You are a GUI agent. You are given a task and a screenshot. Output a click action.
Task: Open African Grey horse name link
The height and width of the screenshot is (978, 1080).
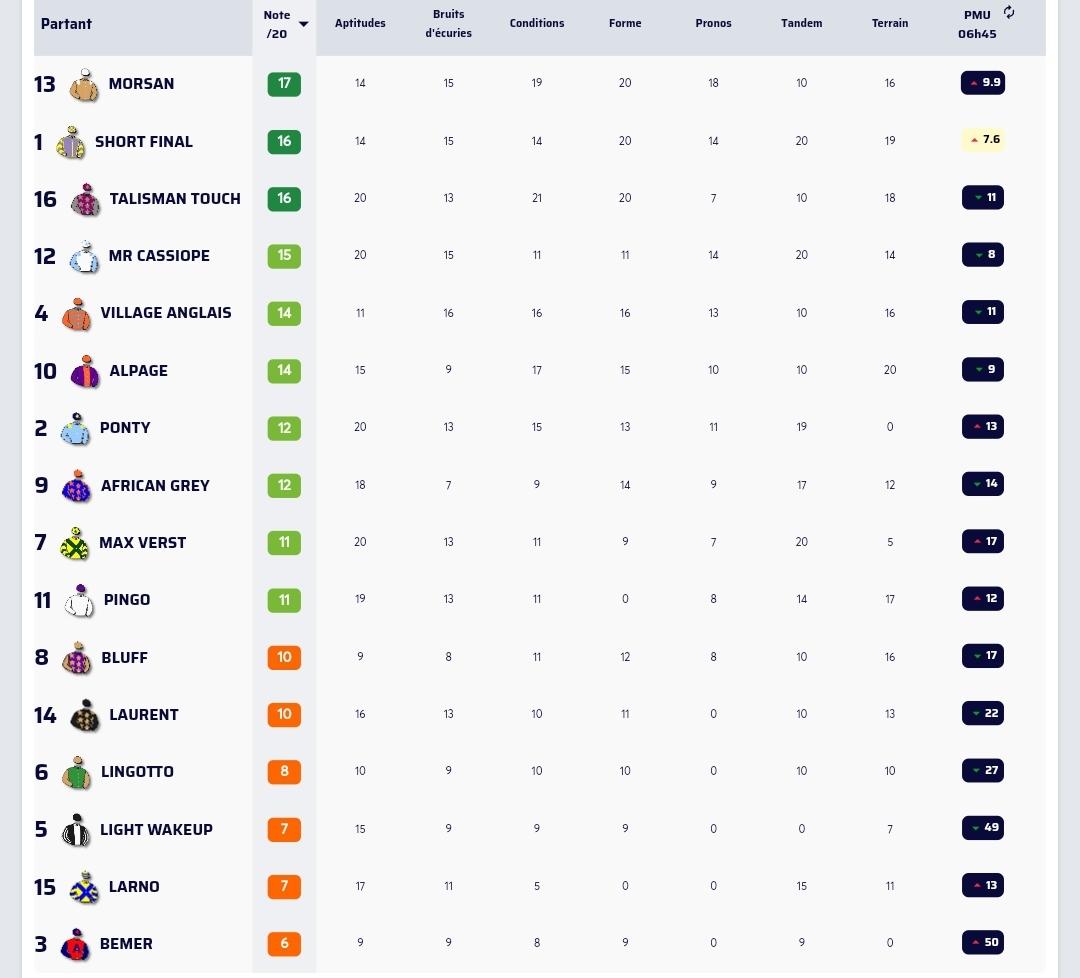point(155,486)
